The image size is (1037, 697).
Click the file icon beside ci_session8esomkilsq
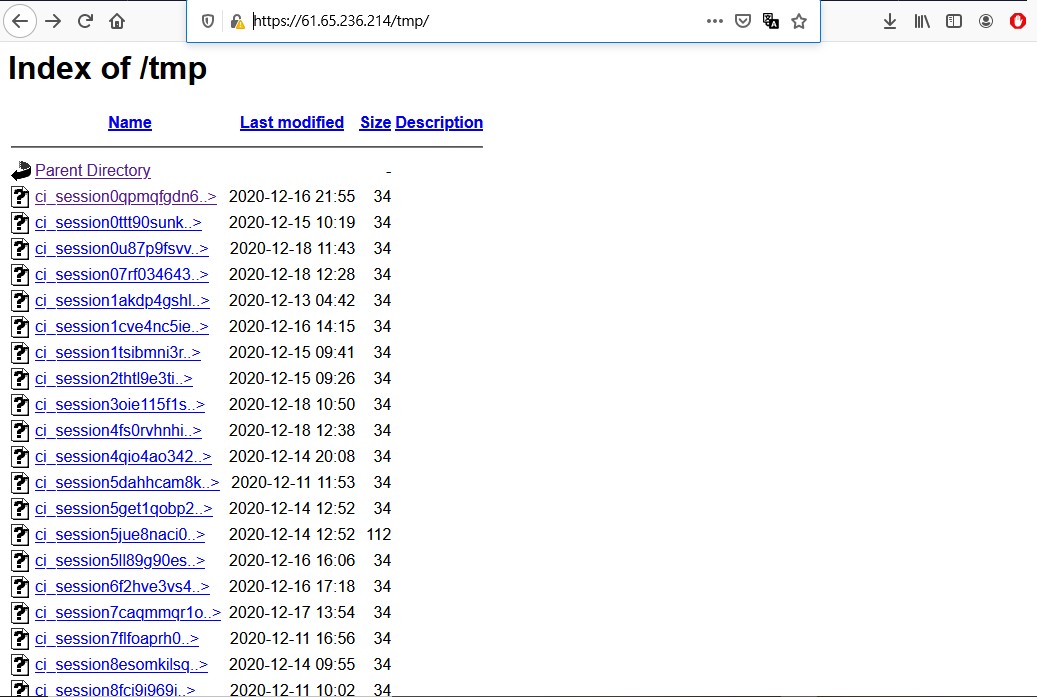21,665
